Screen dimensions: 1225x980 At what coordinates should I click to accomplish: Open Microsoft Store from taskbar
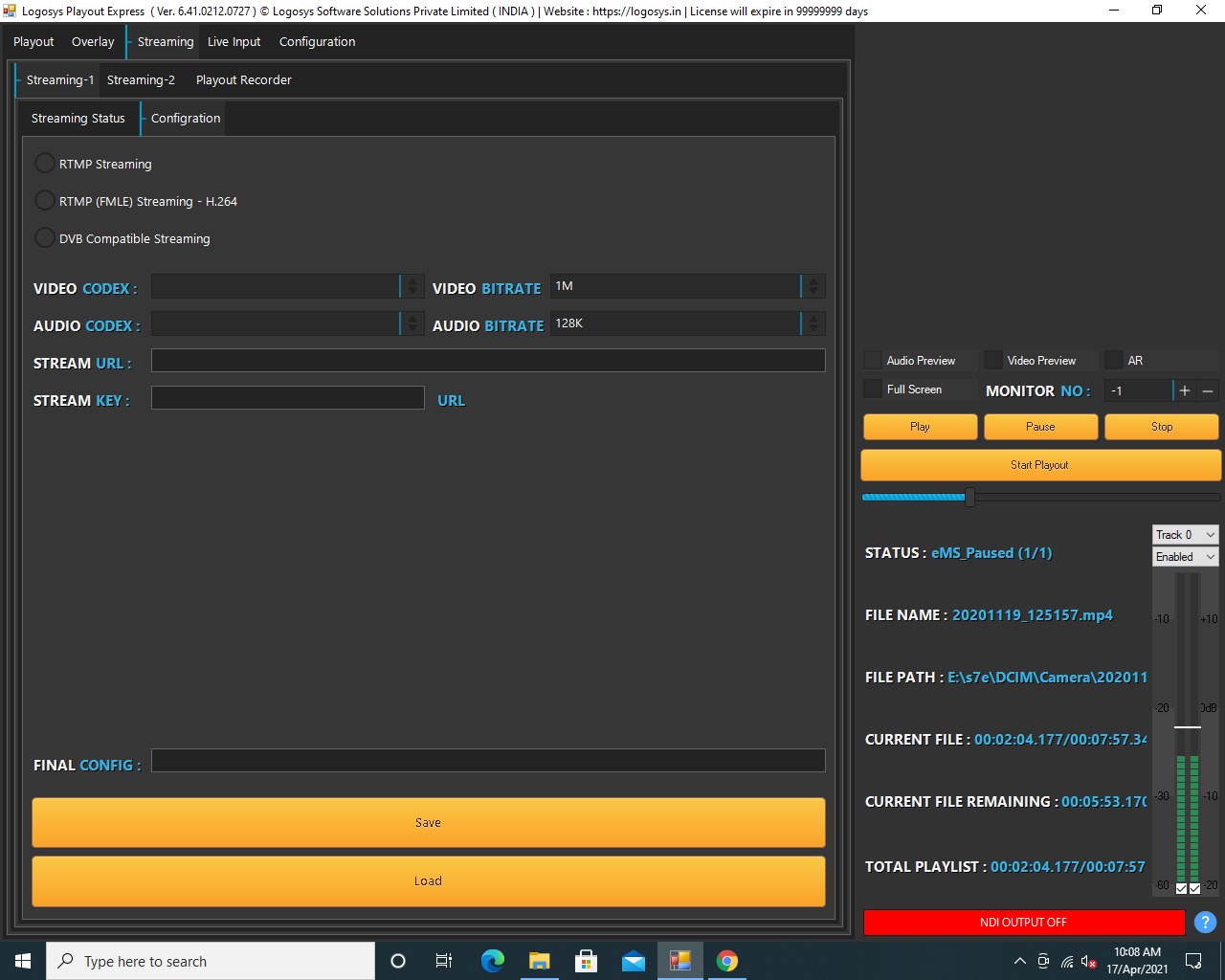coord(586,961)
